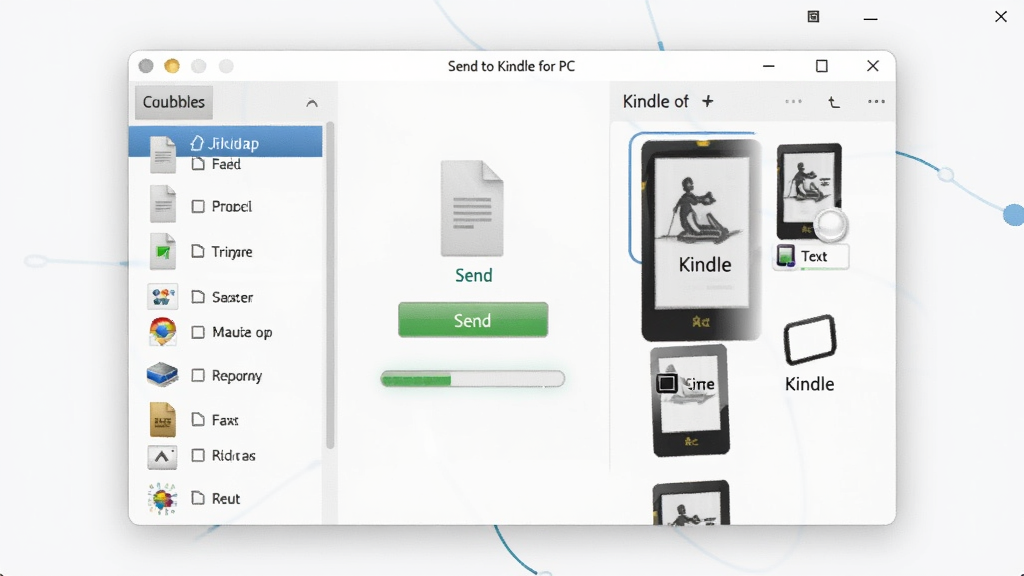Tick the Ridrtas checkbox
Image resolution: width=1024 pixels, height=576 pixels.
(x=198, y=455)
